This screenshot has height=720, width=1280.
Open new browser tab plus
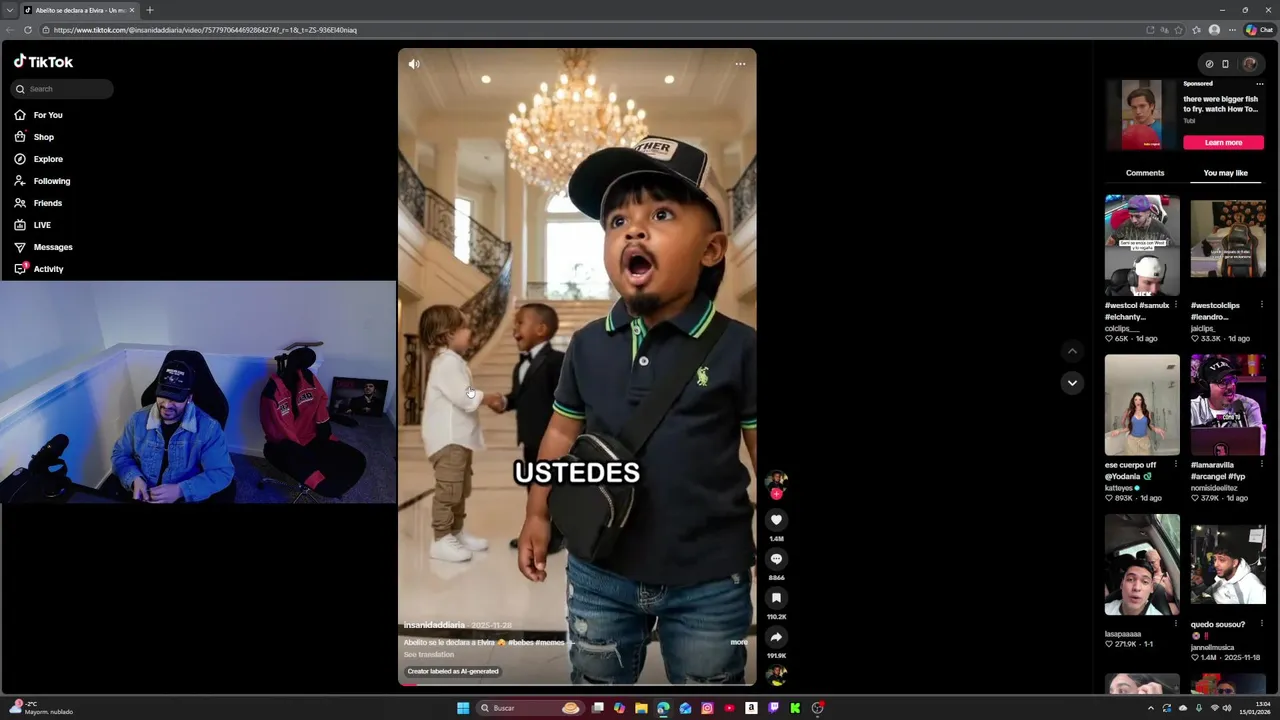(x=150, y=10)
